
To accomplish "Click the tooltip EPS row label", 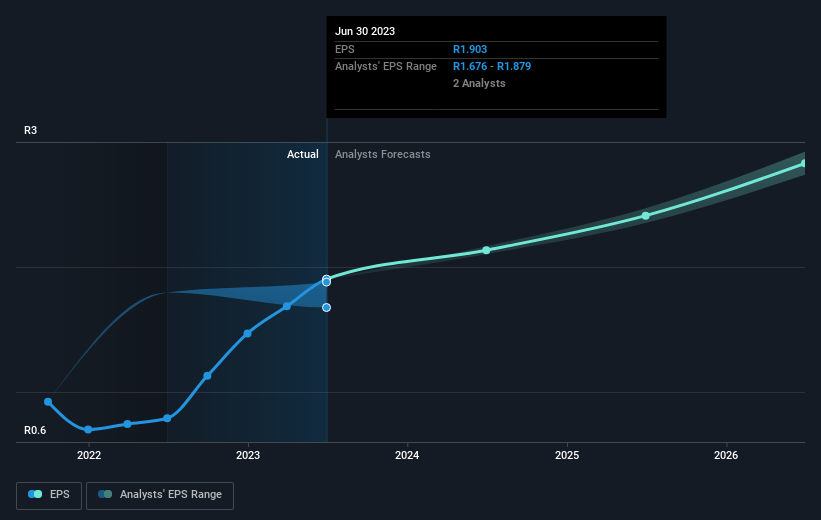I will point(345,49).
